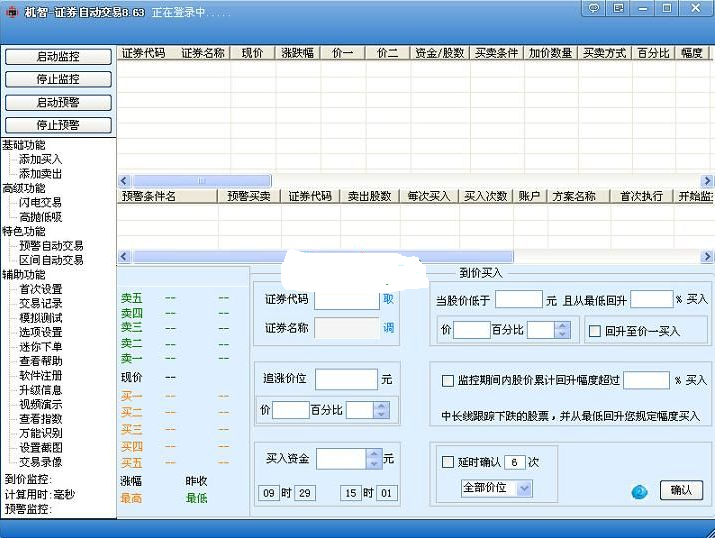Screen dimensions: 716x538
Task: Open 交易录像 in the tree
Action: point(40,462)
